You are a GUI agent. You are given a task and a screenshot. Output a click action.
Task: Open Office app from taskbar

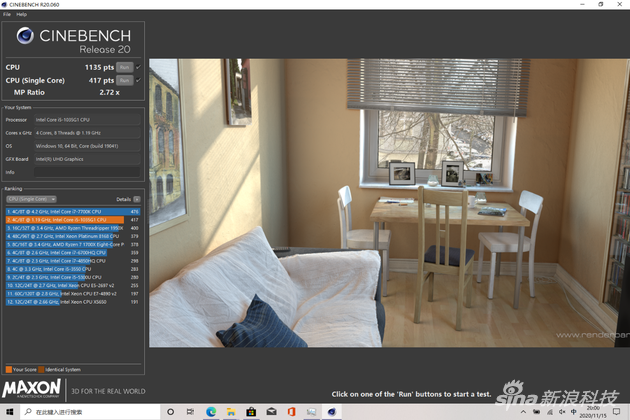tap(291, 412)
